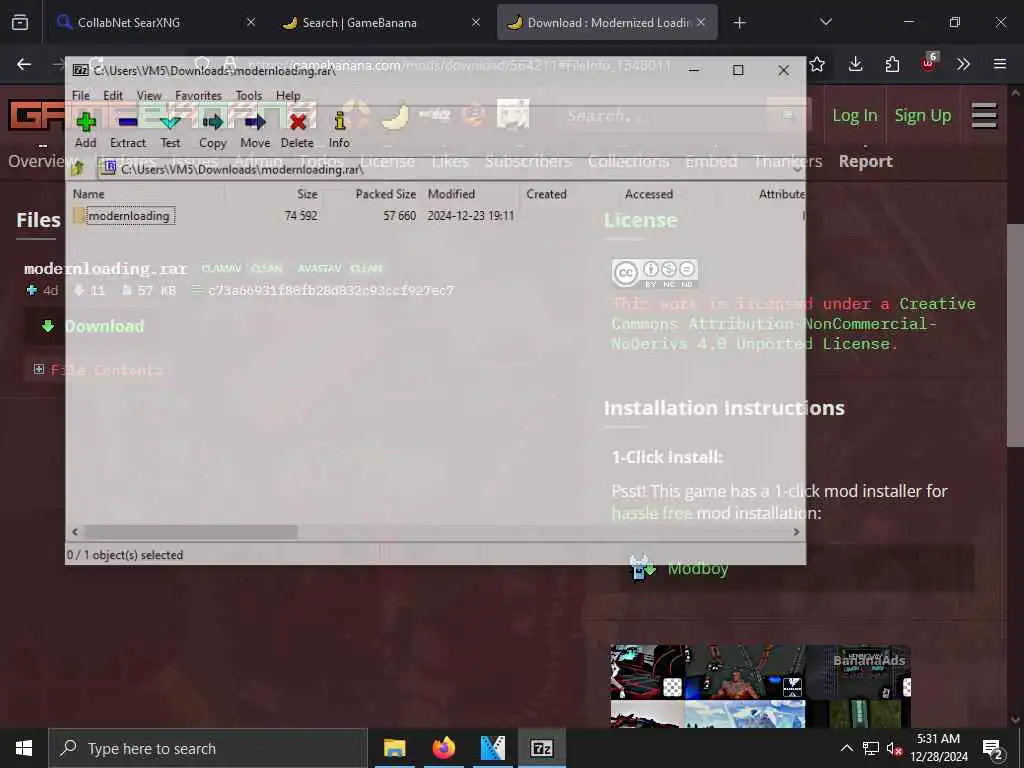Click the muted speaker volume tray icon
The image size is (1024, 768).
894,748
